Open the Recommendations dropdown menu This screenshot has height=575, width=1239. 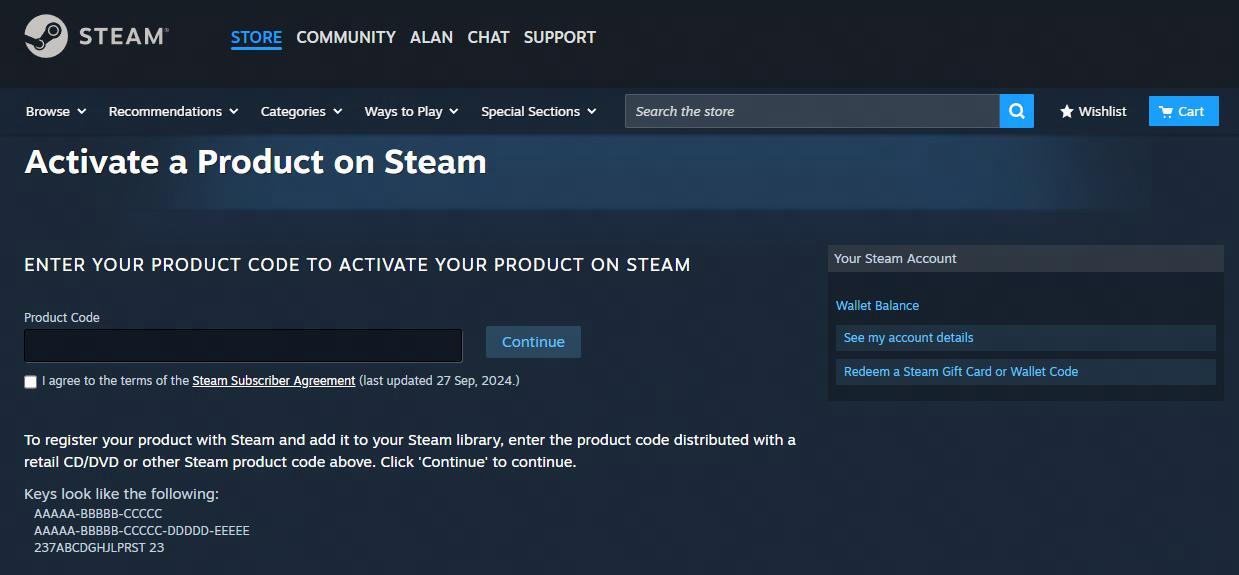pyautogui.click(x=173, y=111)
